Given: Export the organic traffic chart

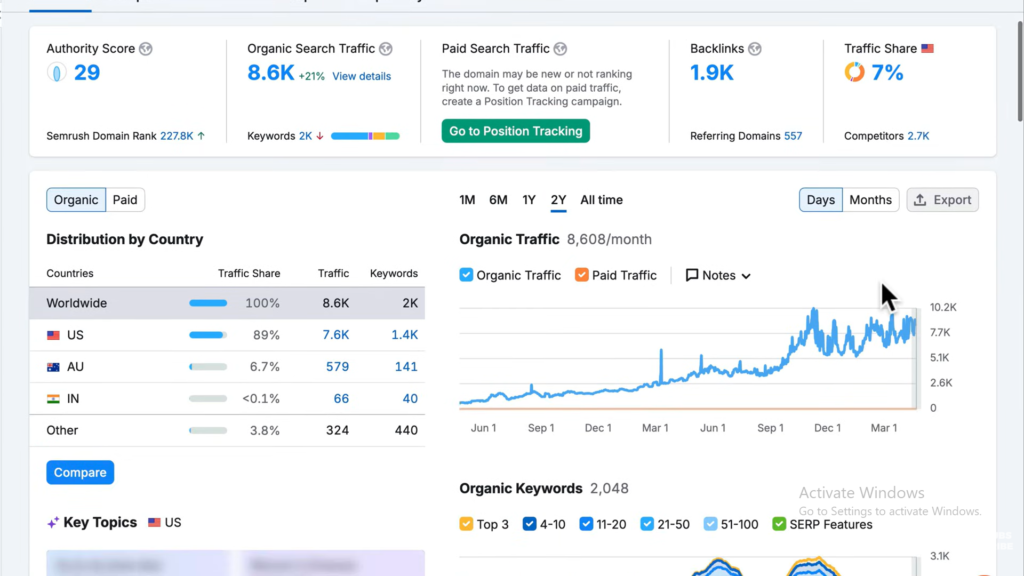Looking at the screenshot, I should [x=942, y=200].
